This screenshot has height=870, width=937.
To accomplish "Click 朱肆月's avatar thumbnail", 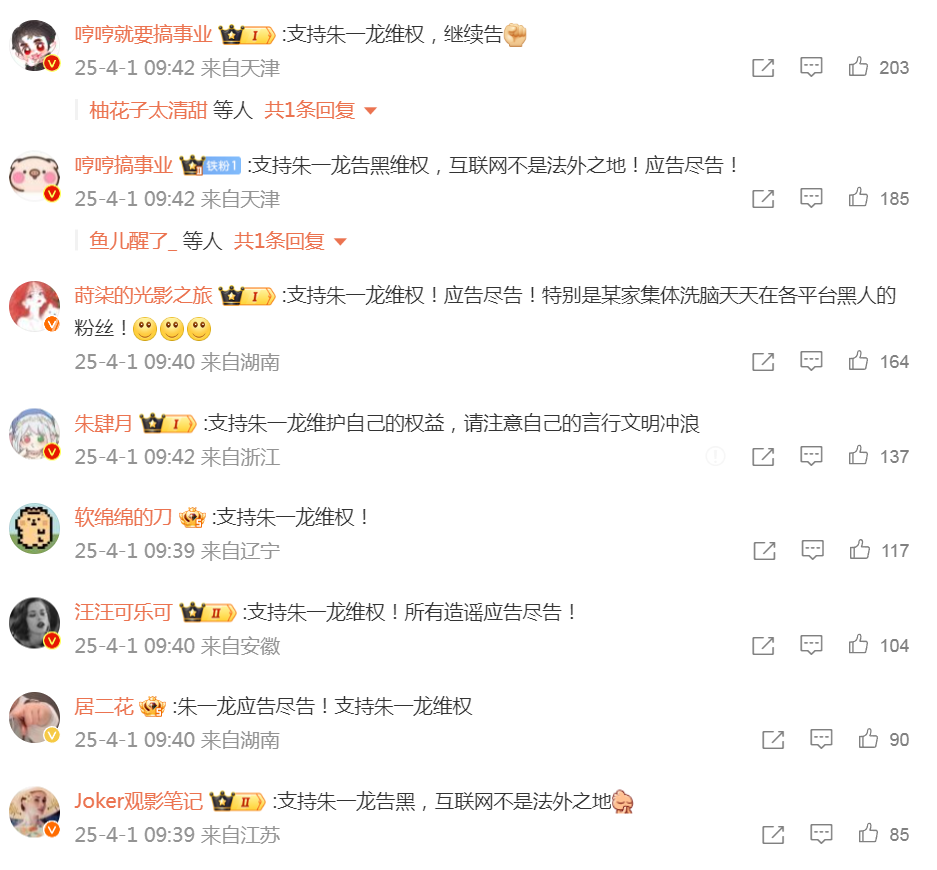I will [35, 434].
